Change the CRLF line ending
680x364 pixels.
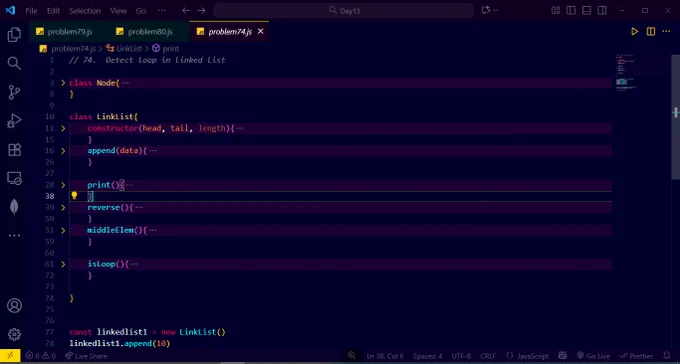point(488,356)
